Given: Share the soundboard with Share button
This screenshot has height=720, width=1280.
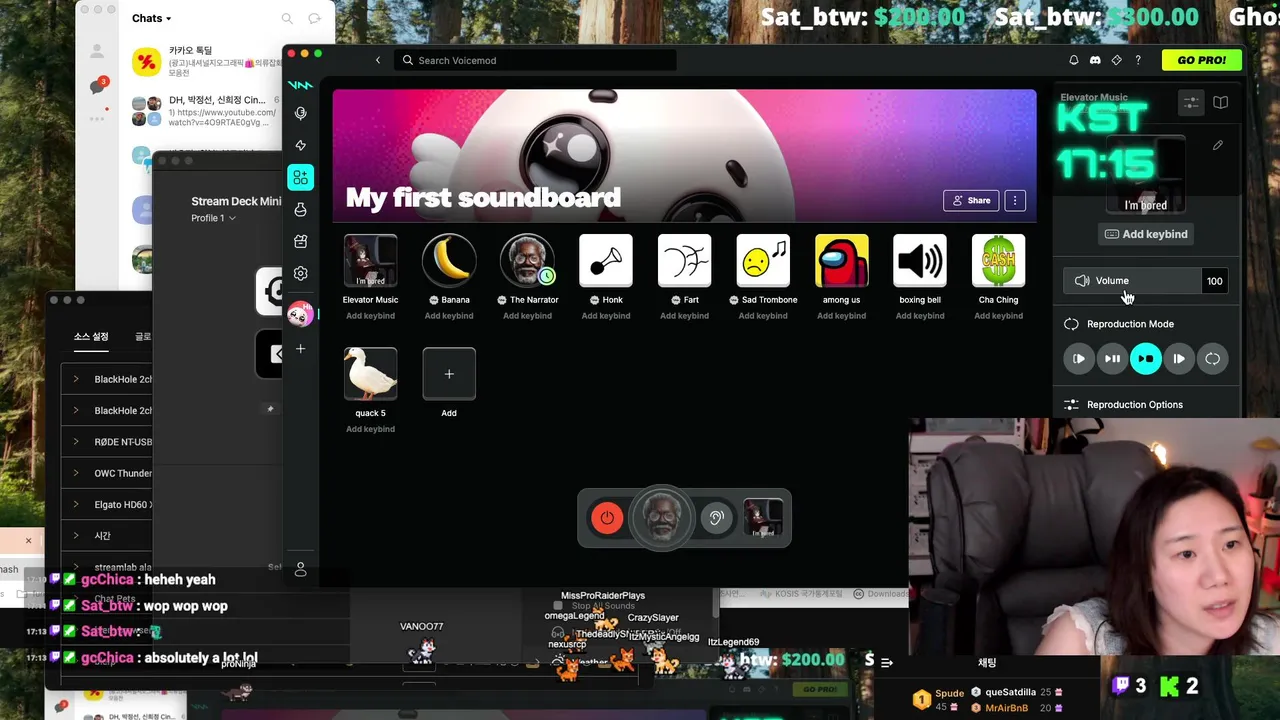Looking at the screenshot, I should [x=971, y=200].
